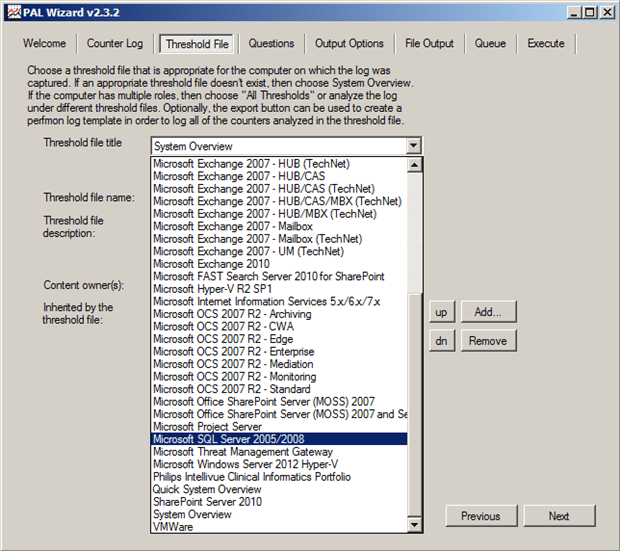Click the up button
Viewport: 620px width, 551px height.
click(442, 312)
